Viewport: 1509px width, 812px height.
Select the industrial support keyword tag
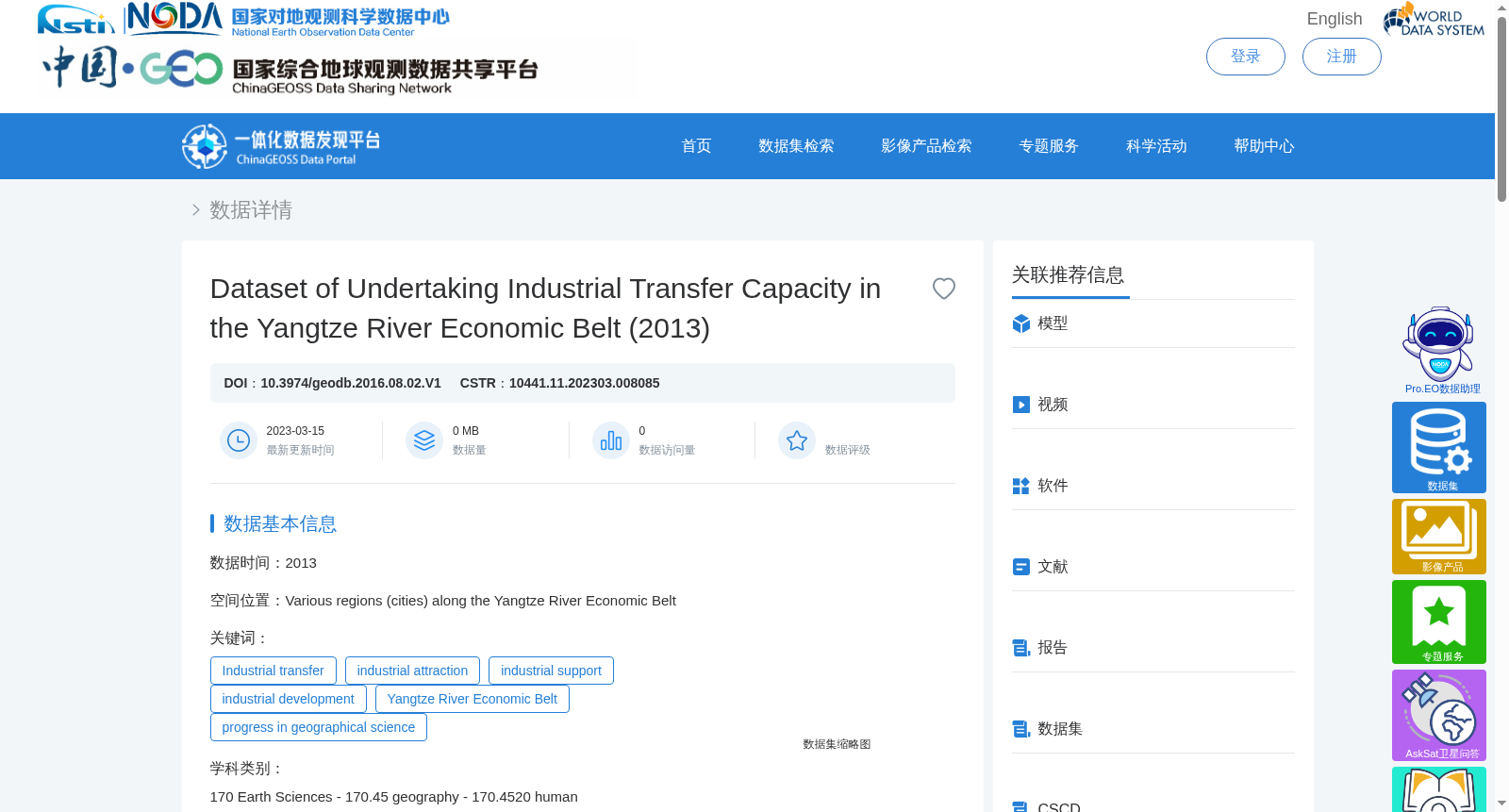[551, 671]
